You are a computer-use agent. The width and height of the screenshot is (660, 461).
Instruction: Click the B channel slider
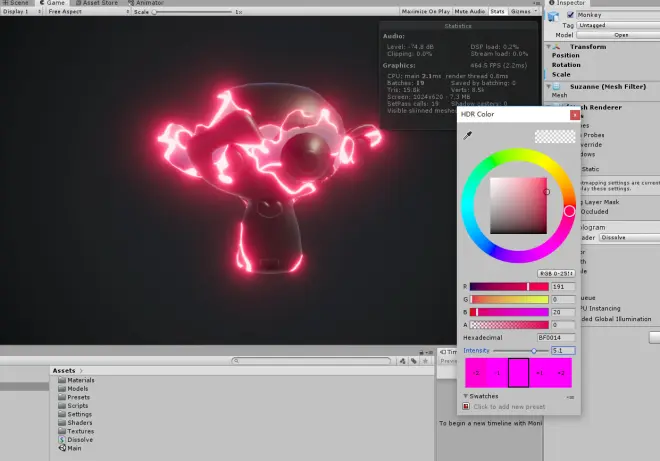(509, 312)
